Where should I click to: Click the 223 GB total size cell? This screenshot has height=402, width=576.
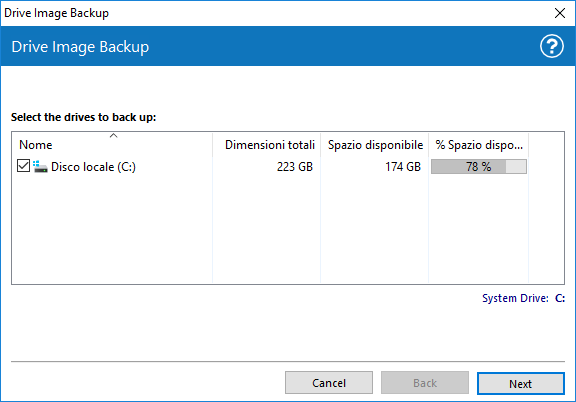pos(295,167)
